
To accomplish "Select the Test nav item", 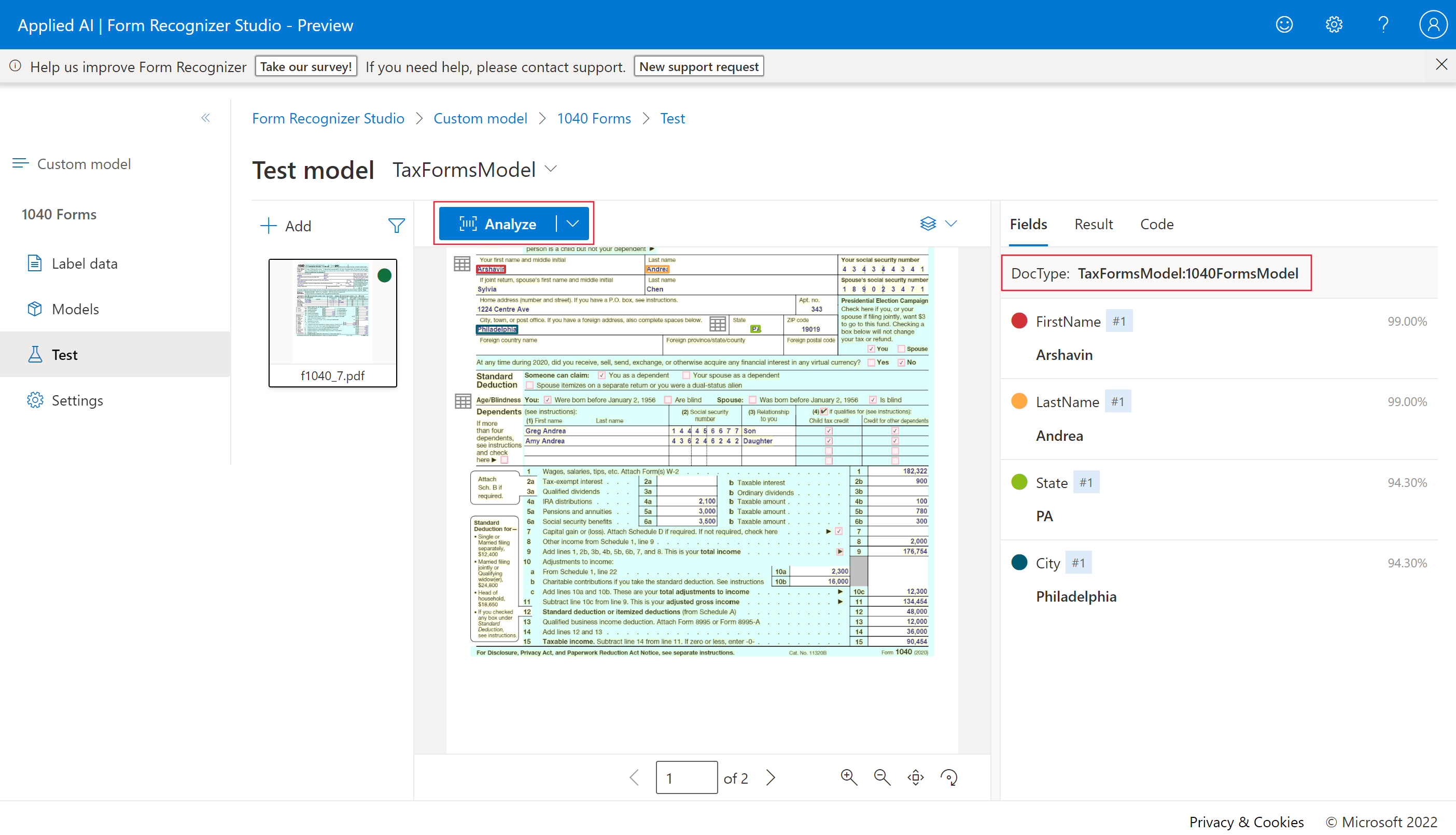I will click(115, 354).
